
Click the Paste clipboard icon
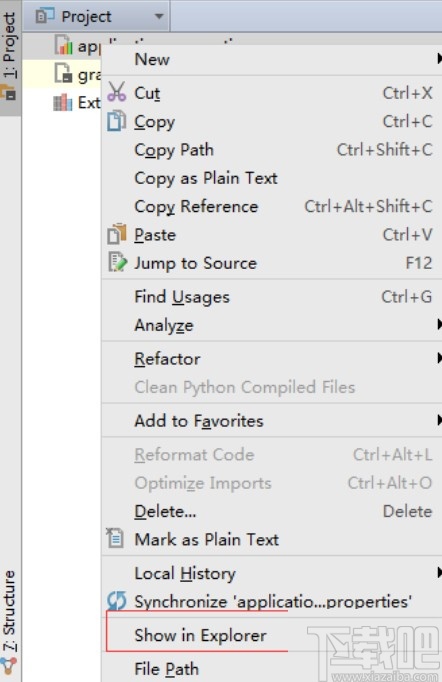pyautogui.click(x=117, y=234)
